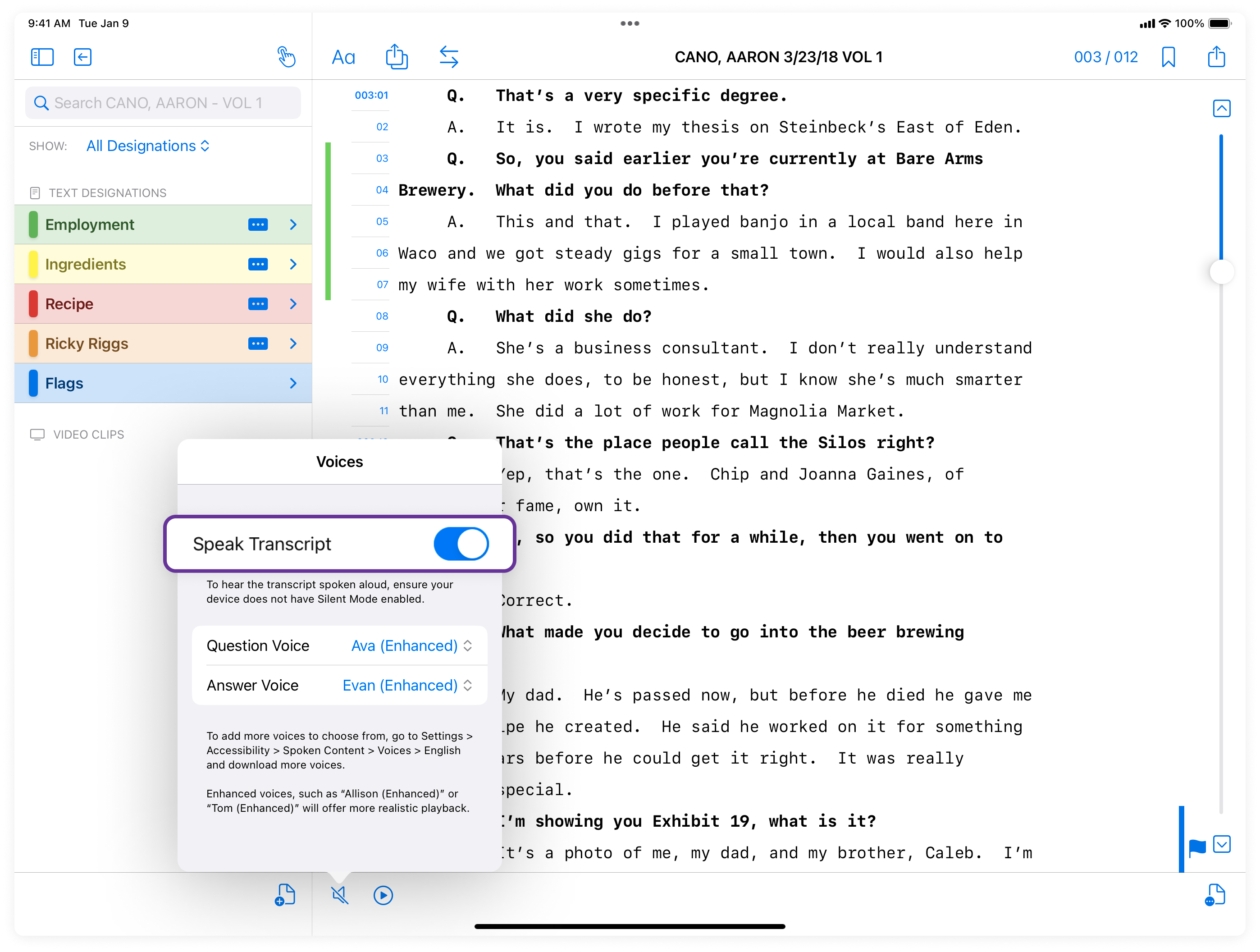Open the Ingredients more options button
Viewport: 1260px width, 952px height.
coord(258,264)
